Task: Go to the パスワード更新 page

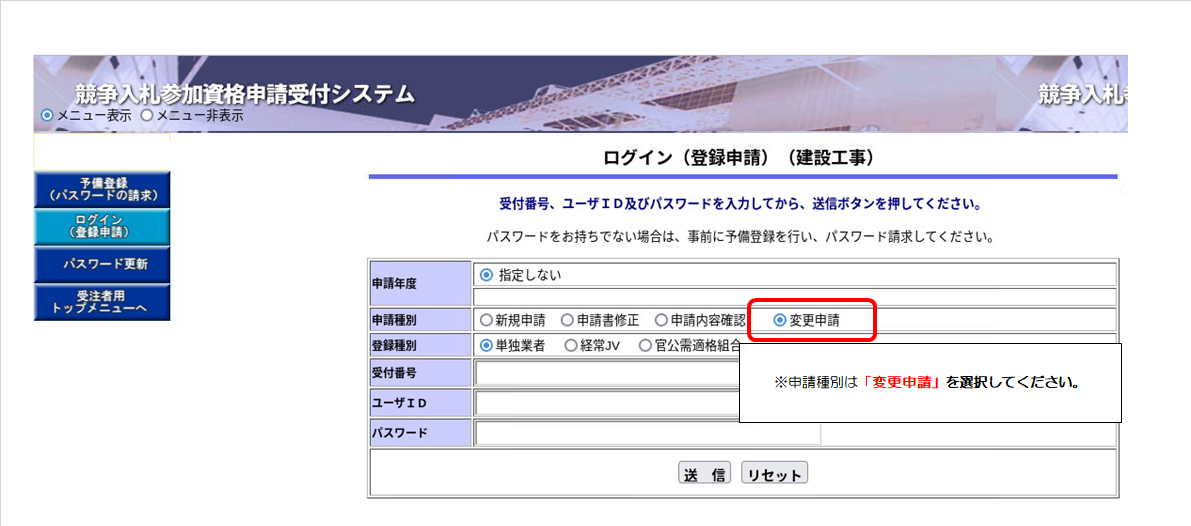Action: click(102, 265)
